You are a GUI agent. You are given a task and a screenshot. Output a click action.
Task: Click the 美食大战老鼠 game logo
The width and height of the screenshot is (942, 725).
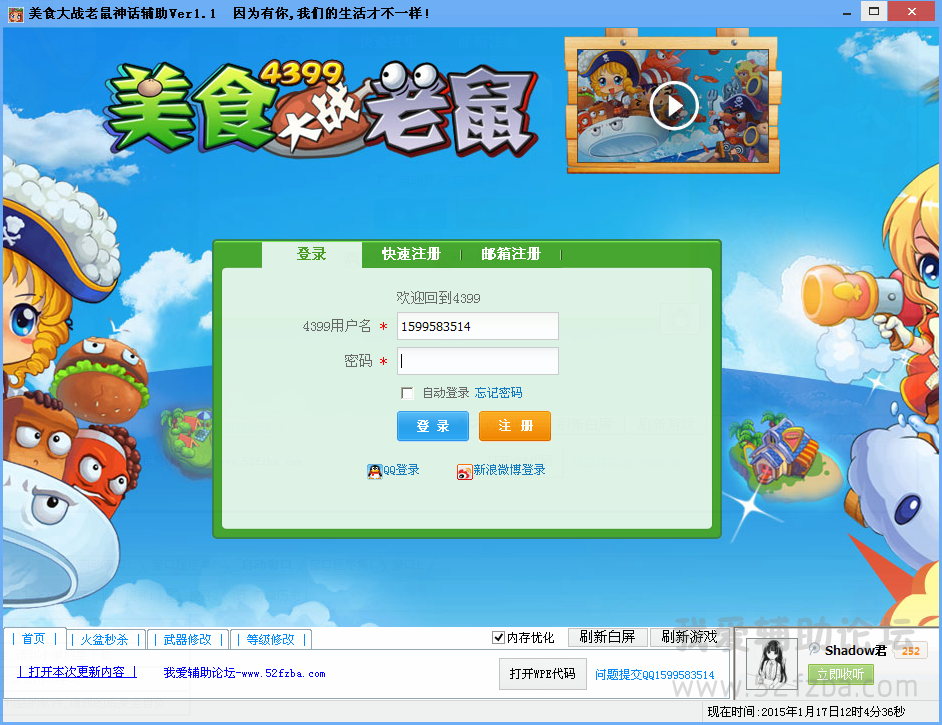coord(321,109)
